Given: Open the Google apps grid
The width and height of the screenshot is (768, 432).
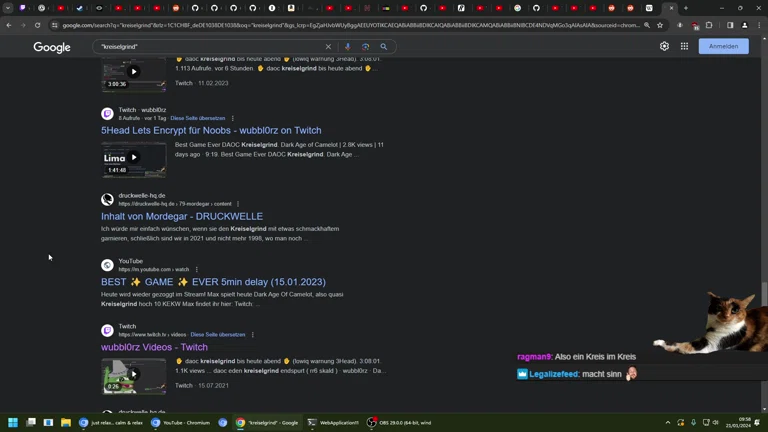Looking at the screenshot, I should 684,46.
